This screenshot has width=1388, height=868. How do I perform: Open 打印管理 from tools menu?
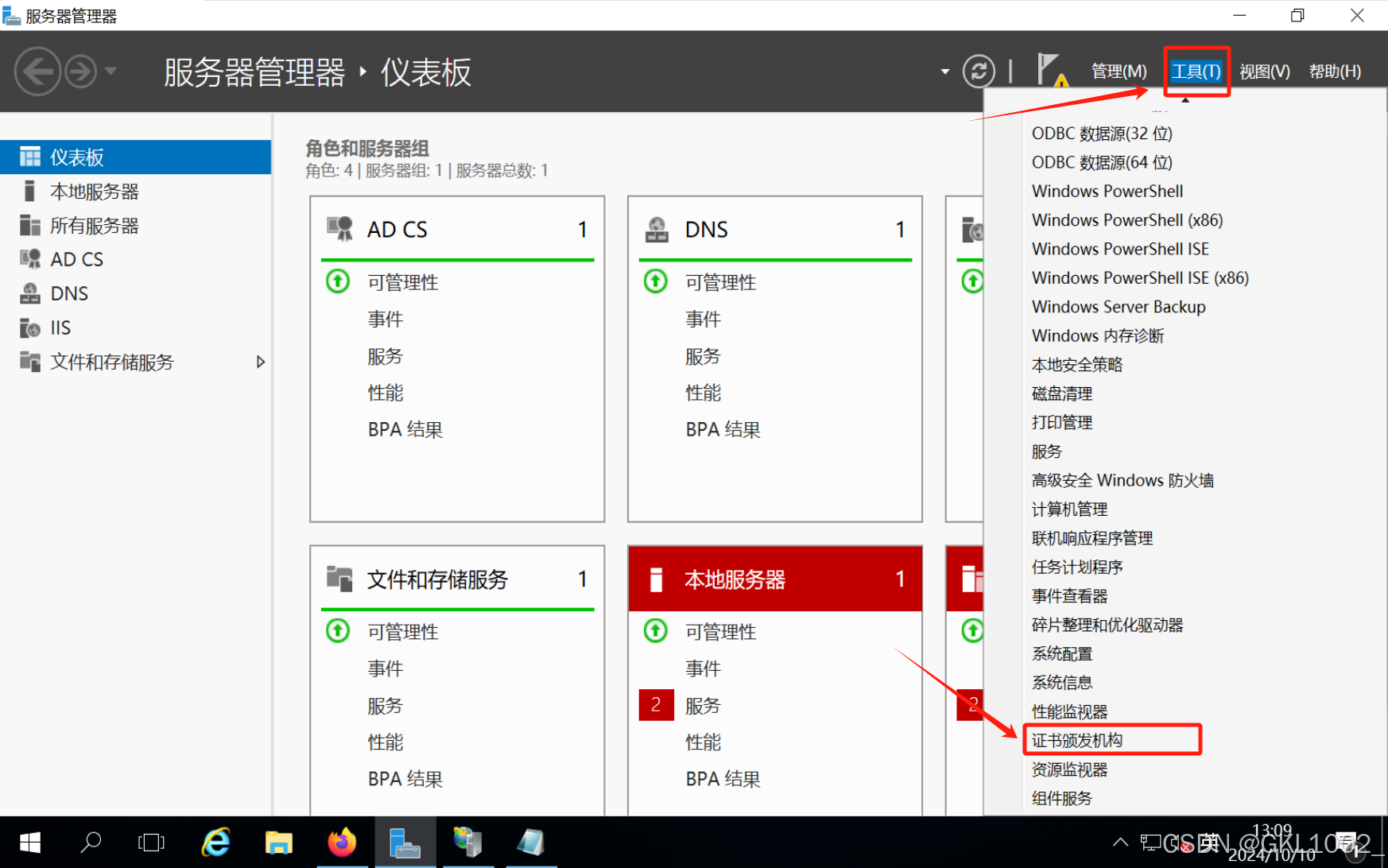[1062, 422]
